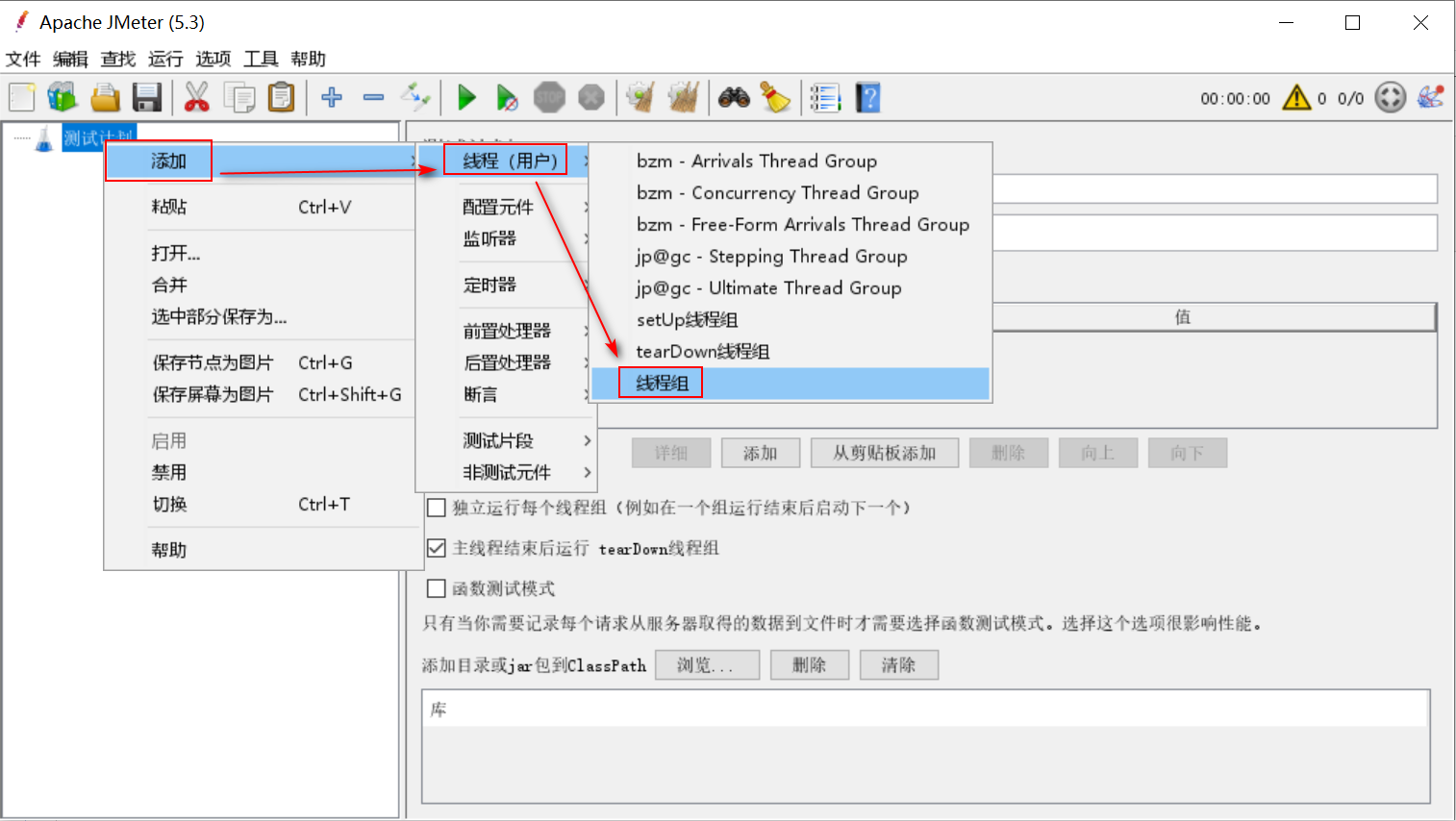Click the New test plan icon

(22, 97)
